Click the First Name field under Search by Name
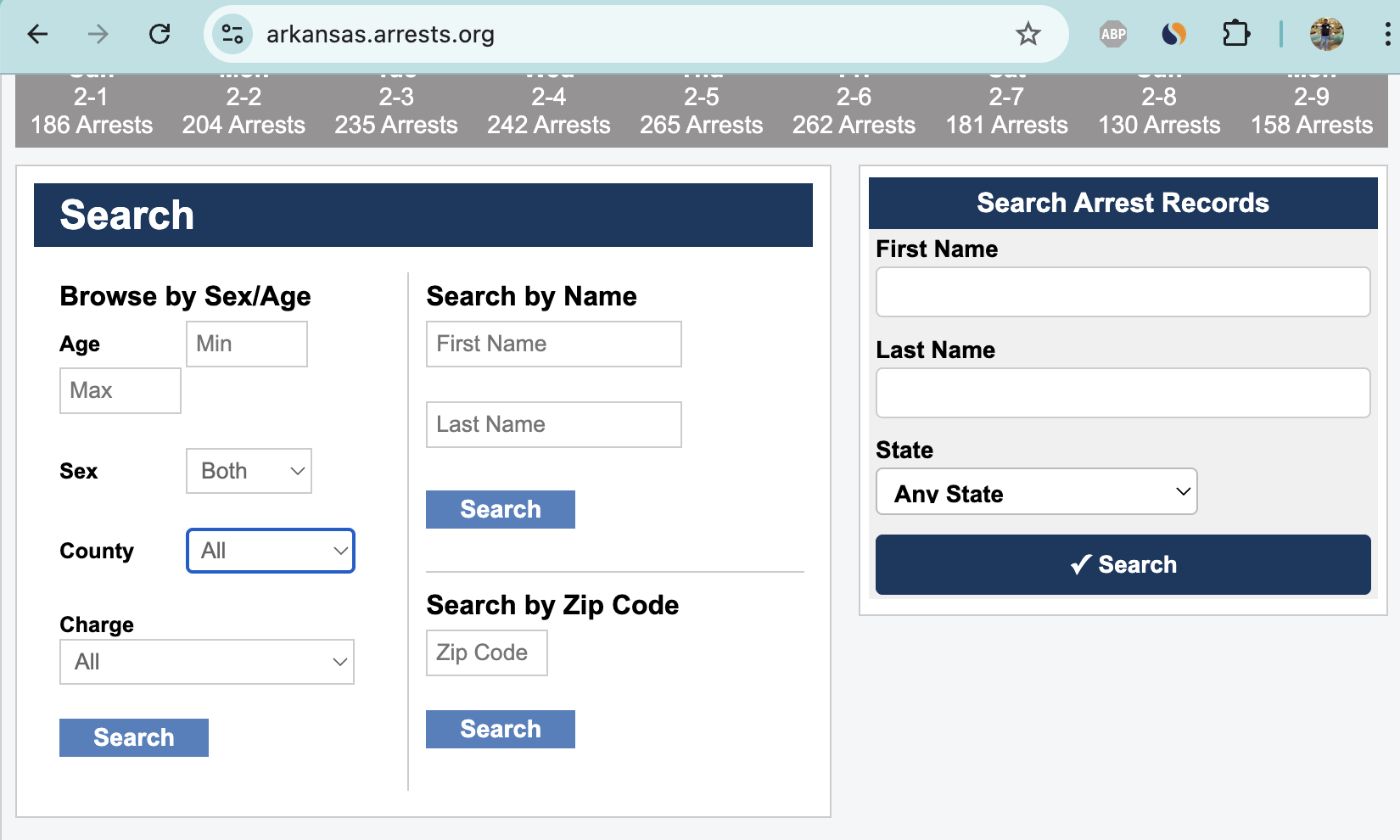This screenshot has height=840, width=1400. tap(553, 344)
